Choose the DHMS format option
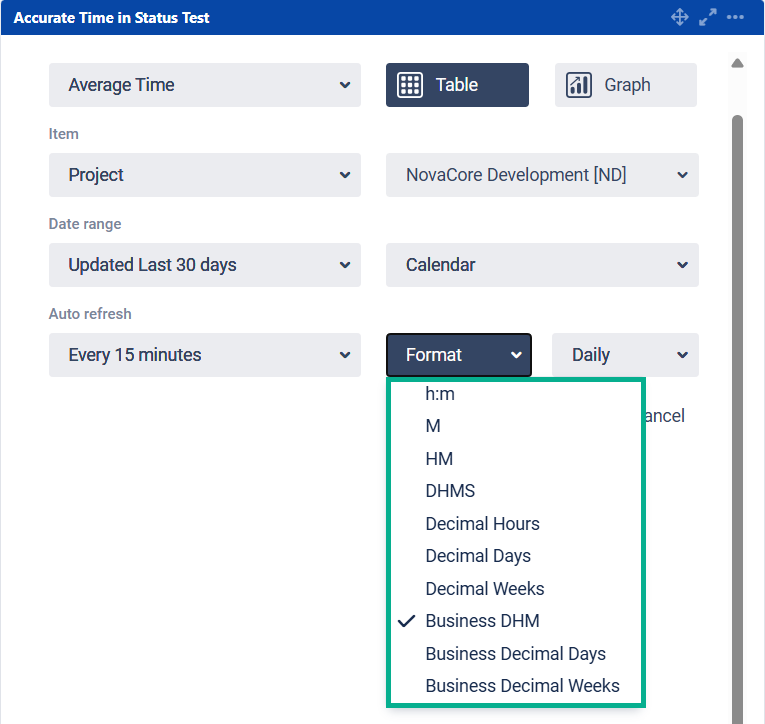Viewport: 765px width, 724px height. (450, 491)
